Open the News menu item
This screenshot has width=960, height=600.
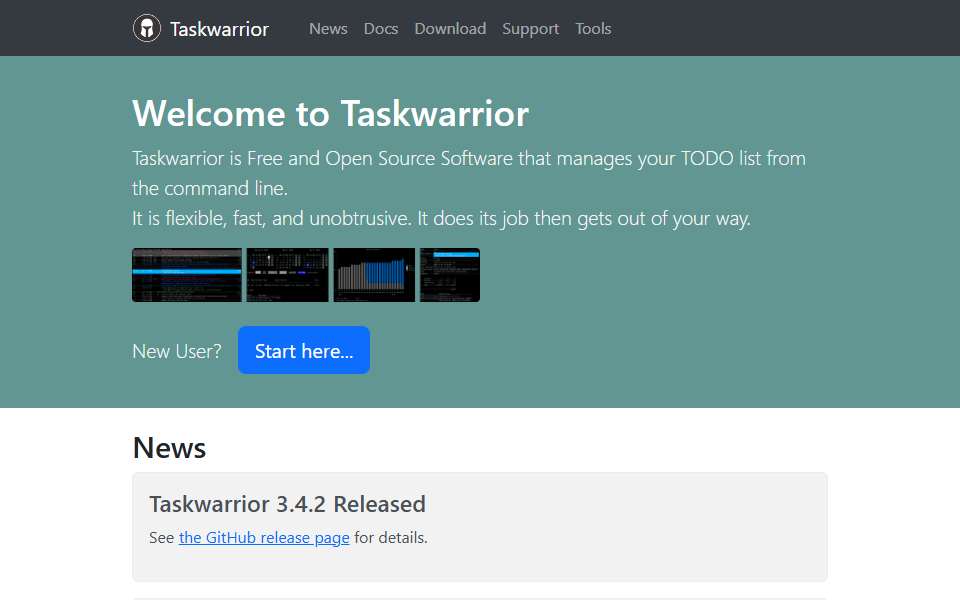tap(328, 29)
